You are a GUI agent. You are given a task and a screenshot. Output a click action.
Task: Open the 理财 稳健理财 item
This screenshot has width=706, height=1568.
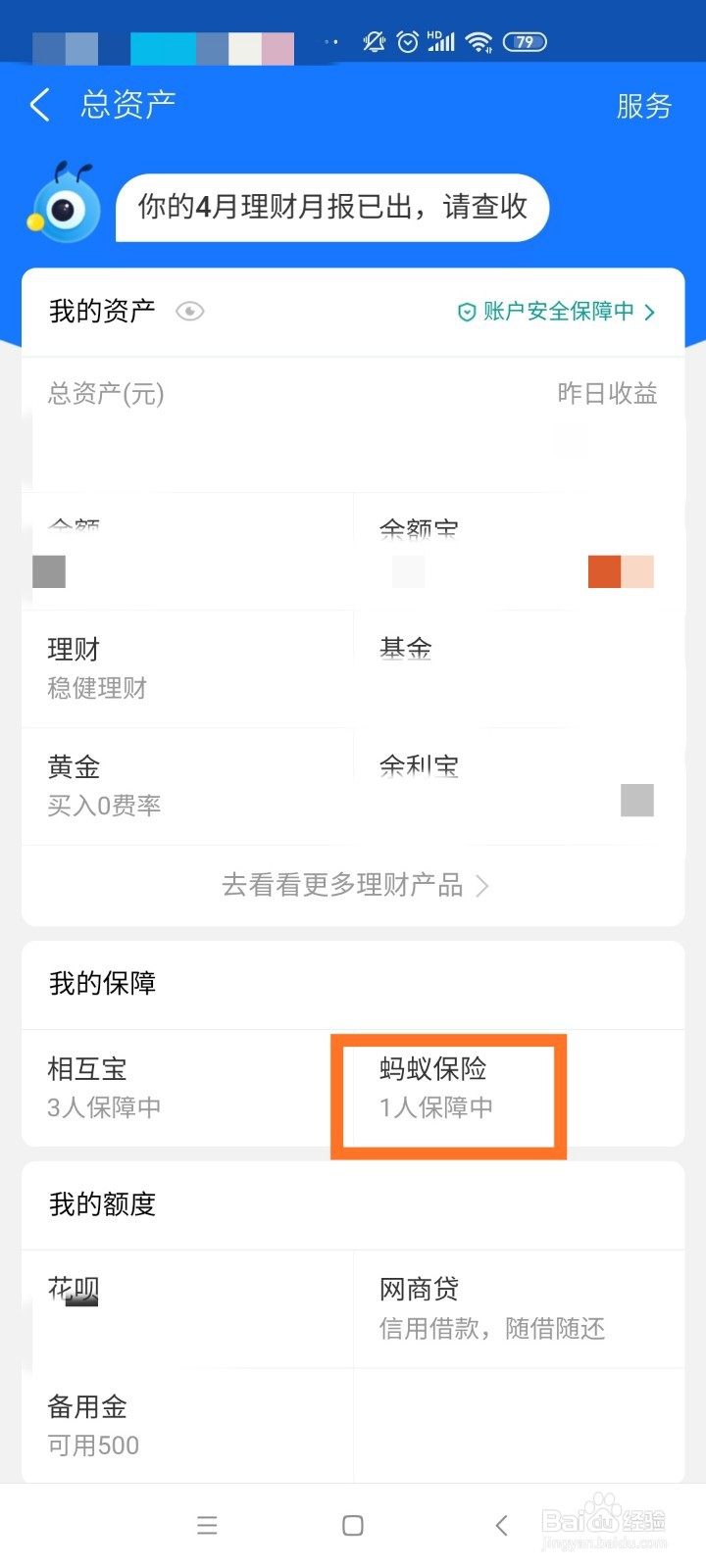pyautogui.click(x=97, y=668)
